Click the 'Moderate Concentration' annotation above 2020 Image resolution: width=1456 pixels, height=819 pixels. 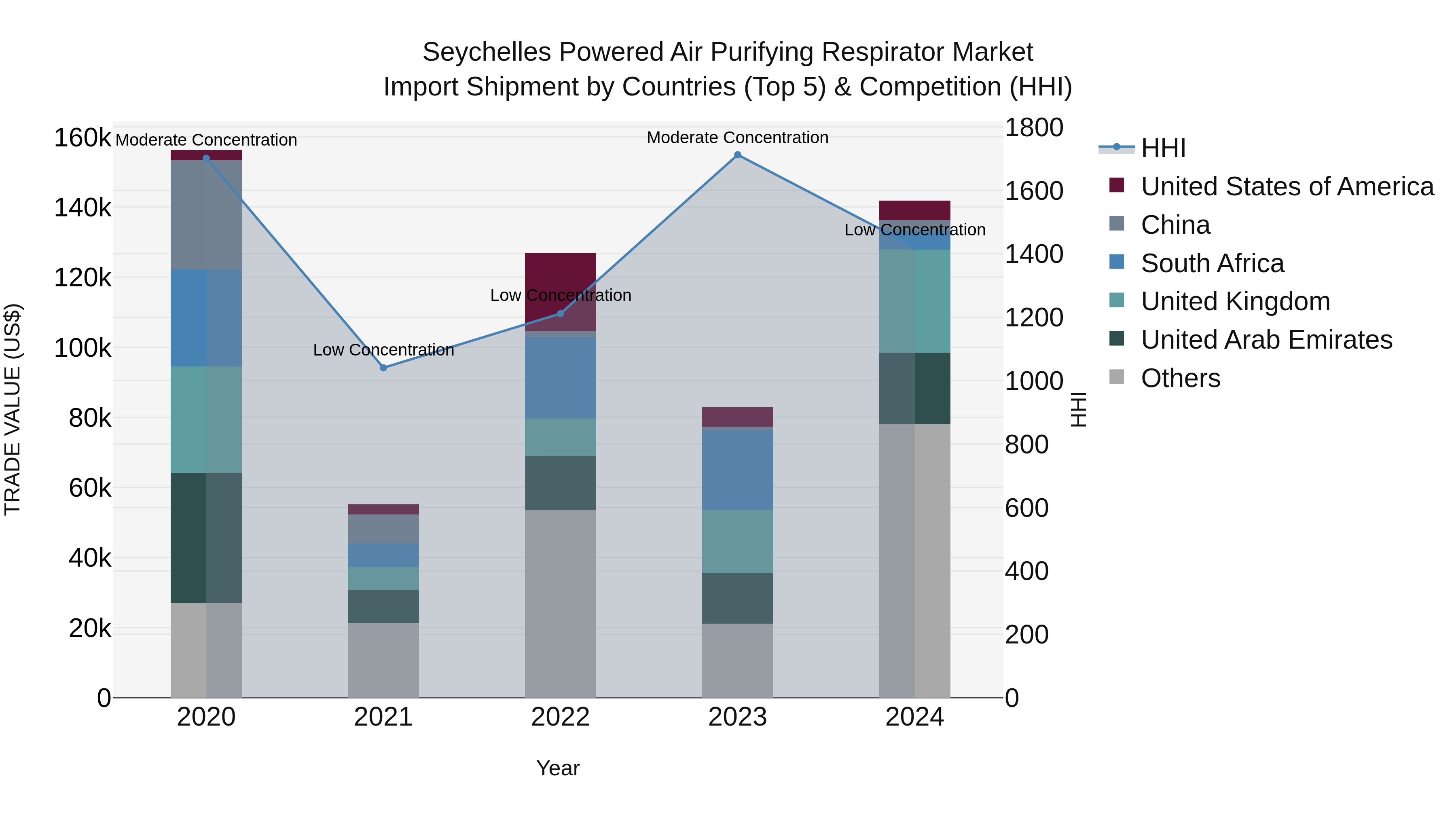pyautogui.click(x=206, y=140)
